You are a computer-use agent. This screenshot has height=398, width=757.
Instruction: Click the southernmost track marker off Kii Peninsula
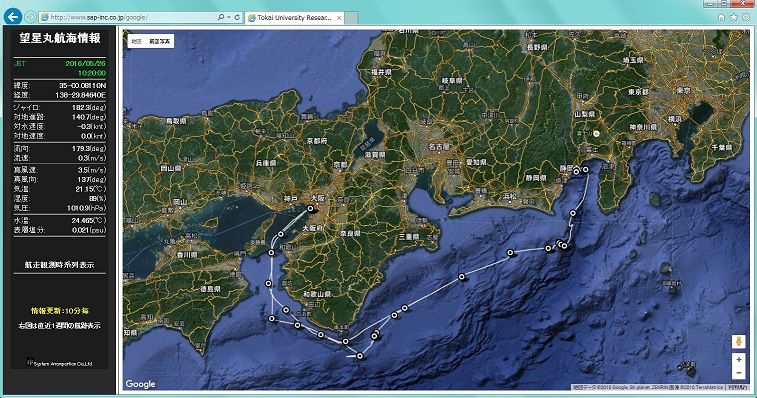tap(360, 356)
